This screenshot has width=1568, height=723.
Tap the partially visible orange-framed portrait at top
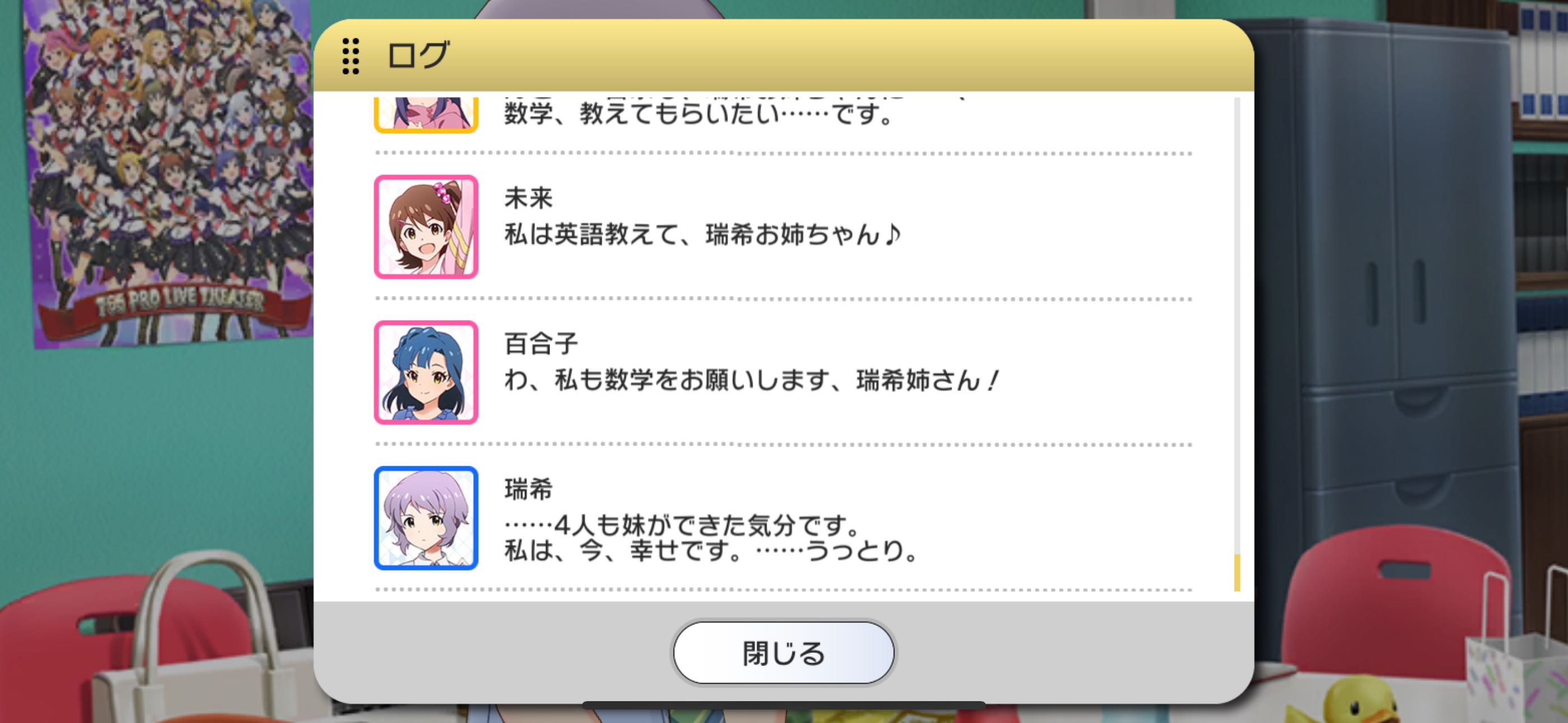click(426, 114)
